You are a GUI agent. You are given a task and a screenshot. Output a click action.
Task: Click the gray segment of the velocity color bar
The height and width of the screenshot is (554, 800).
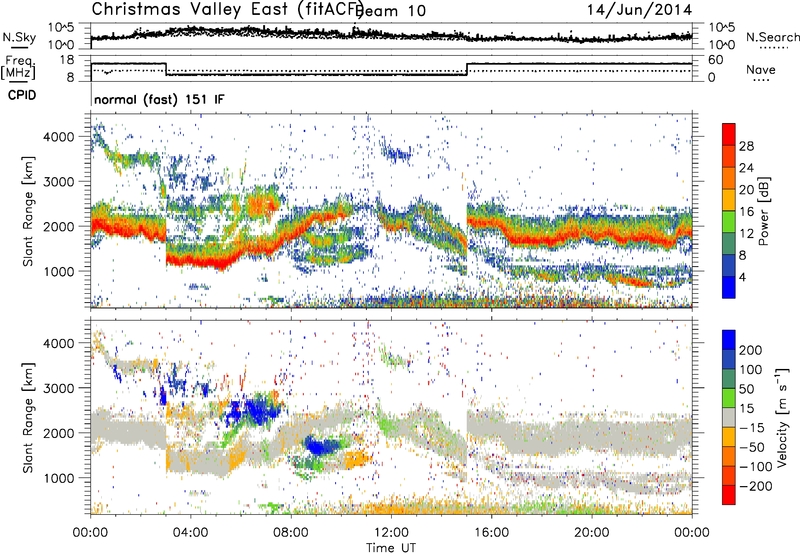click(x=729, y=418)
